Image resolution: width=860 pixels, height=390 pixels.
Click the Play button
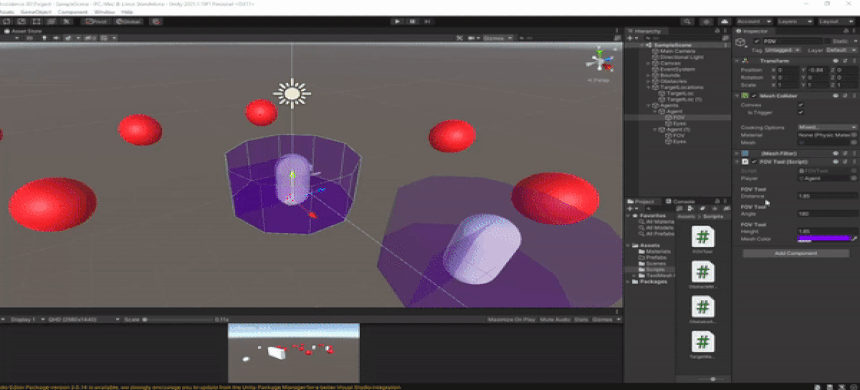[x=397, y=21]
